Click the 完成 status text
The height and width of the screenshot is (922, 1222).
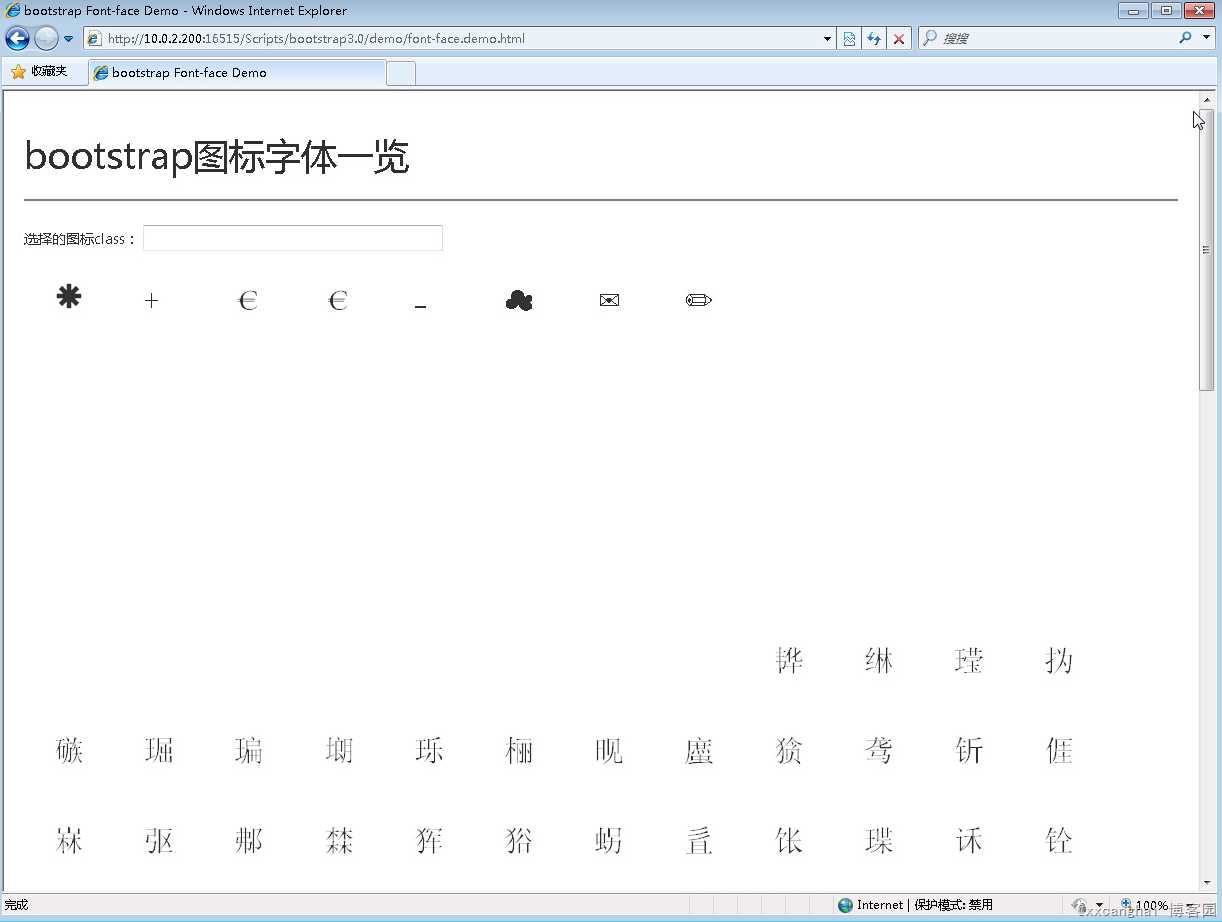pyautogui.click(x=17, y=905)
